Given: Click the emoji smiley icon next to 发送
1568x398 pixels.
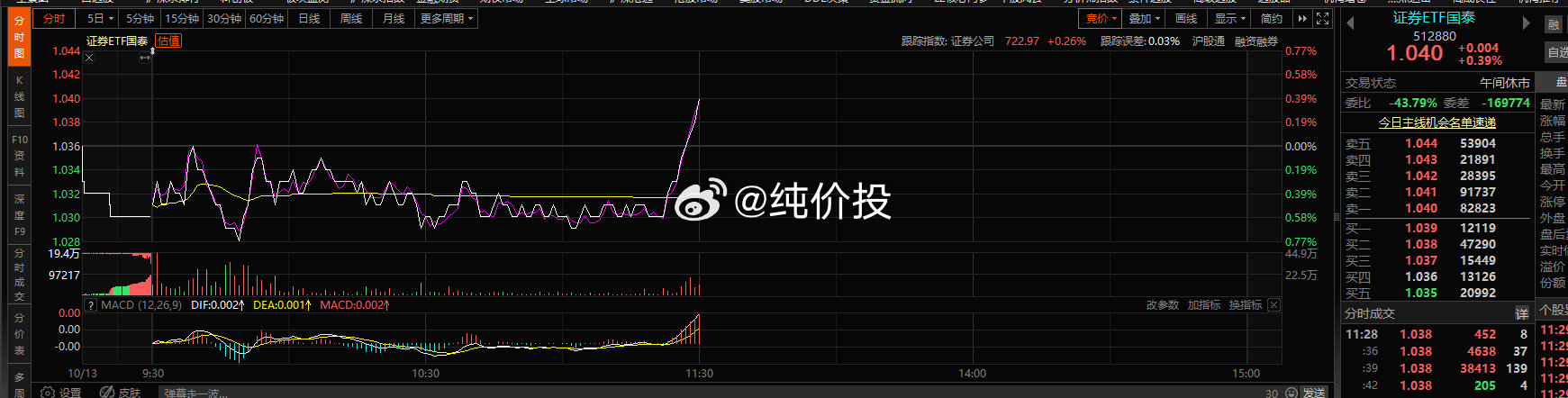Looking at the screenshot, I should (x=1292, y=393).
